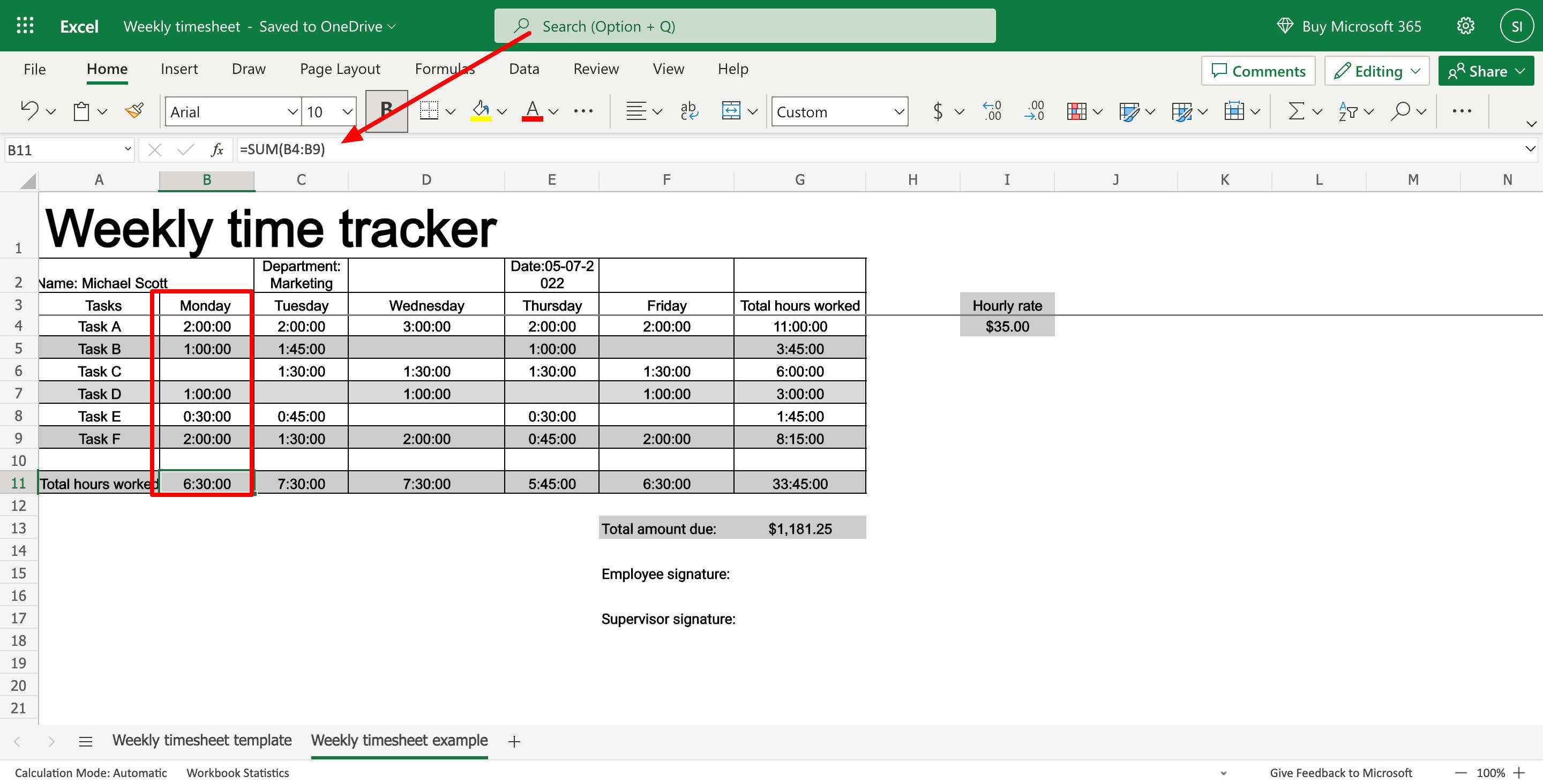Switch to the Weekly timesheet template tab
The height and width of the screenshot is (784, 1543).
click(200, 740)
